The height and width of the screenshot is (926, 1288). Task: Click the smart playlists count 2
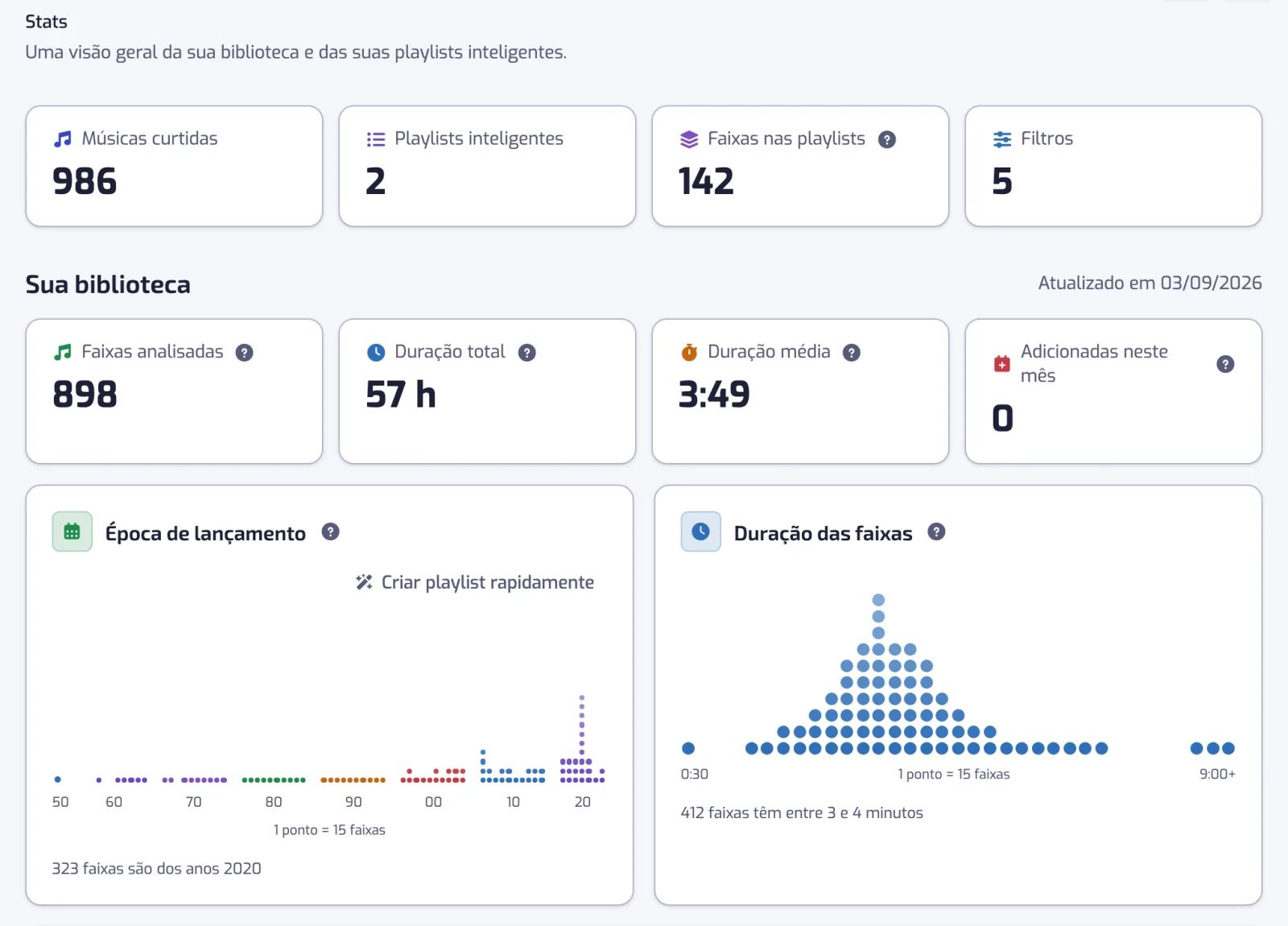(x=376, y=181)
